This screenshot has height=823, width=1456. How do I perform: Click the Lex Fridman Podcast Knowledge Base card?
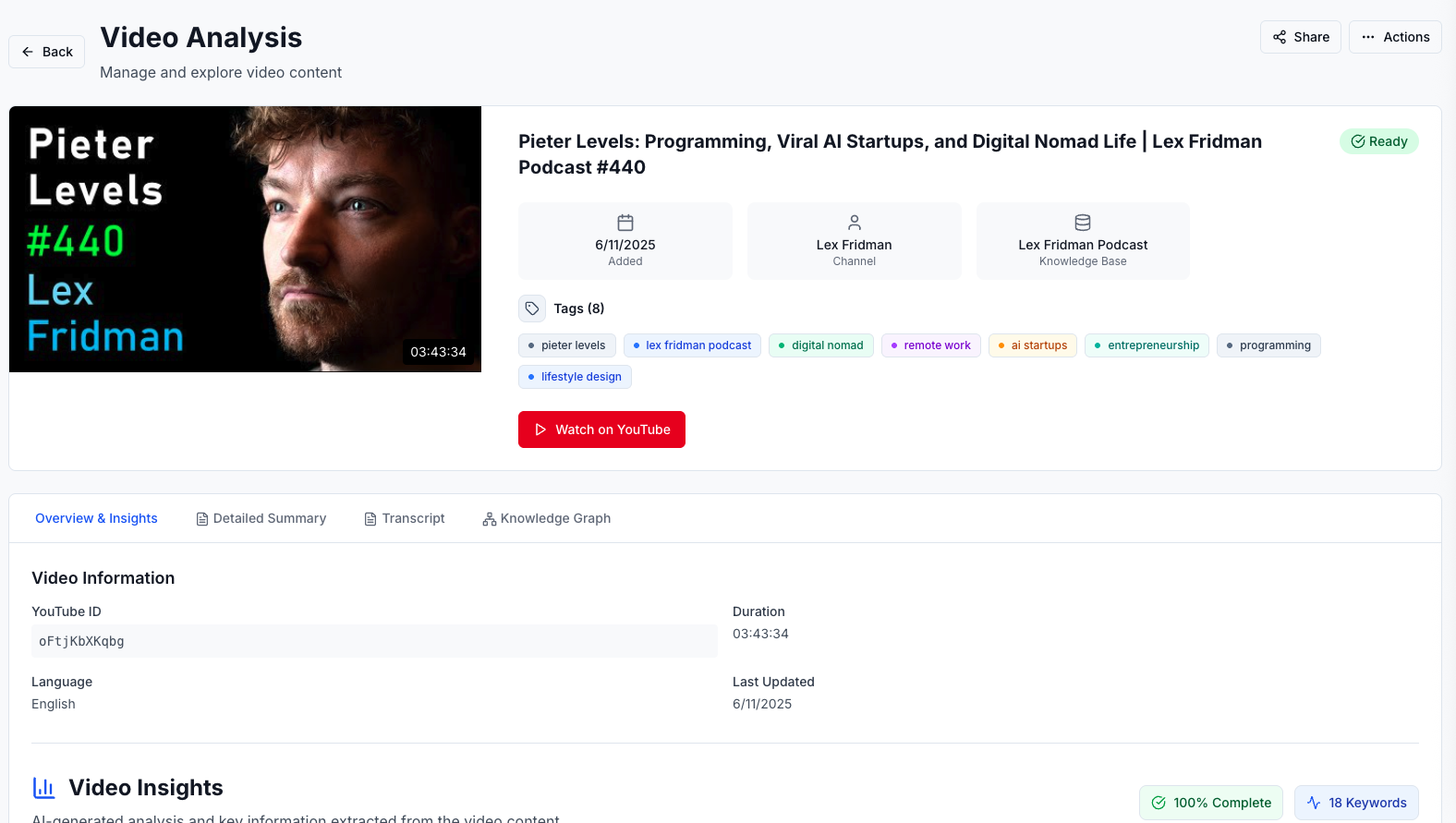(1083, 241)
